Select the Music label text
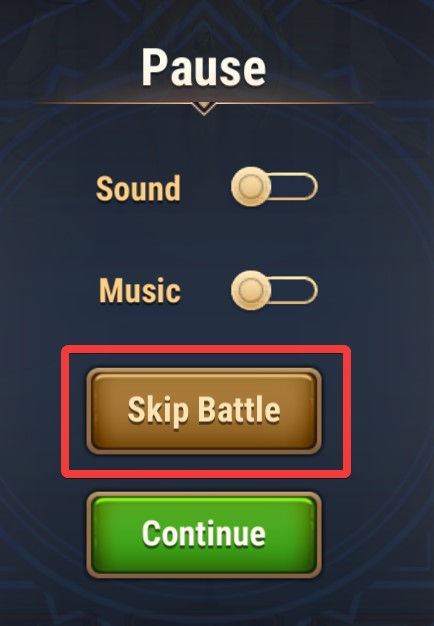The width and height of the screenshot is (434, 626). click(140, 291)
